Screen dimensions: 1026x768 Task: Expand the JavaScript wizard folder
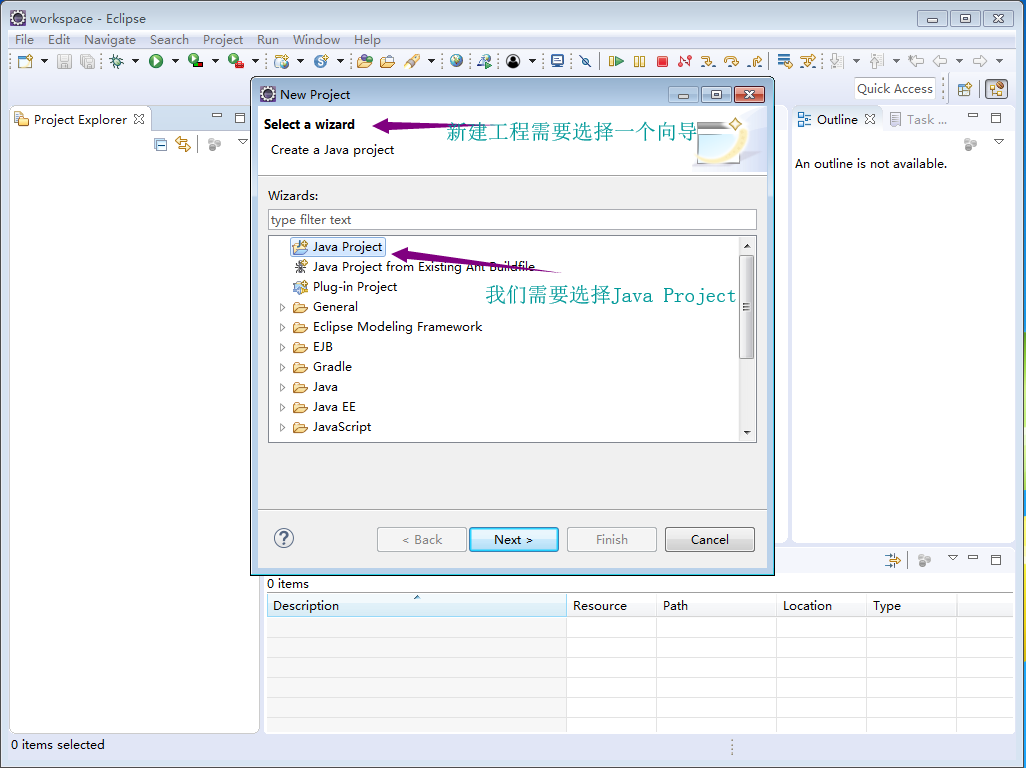tap(282, 428)
